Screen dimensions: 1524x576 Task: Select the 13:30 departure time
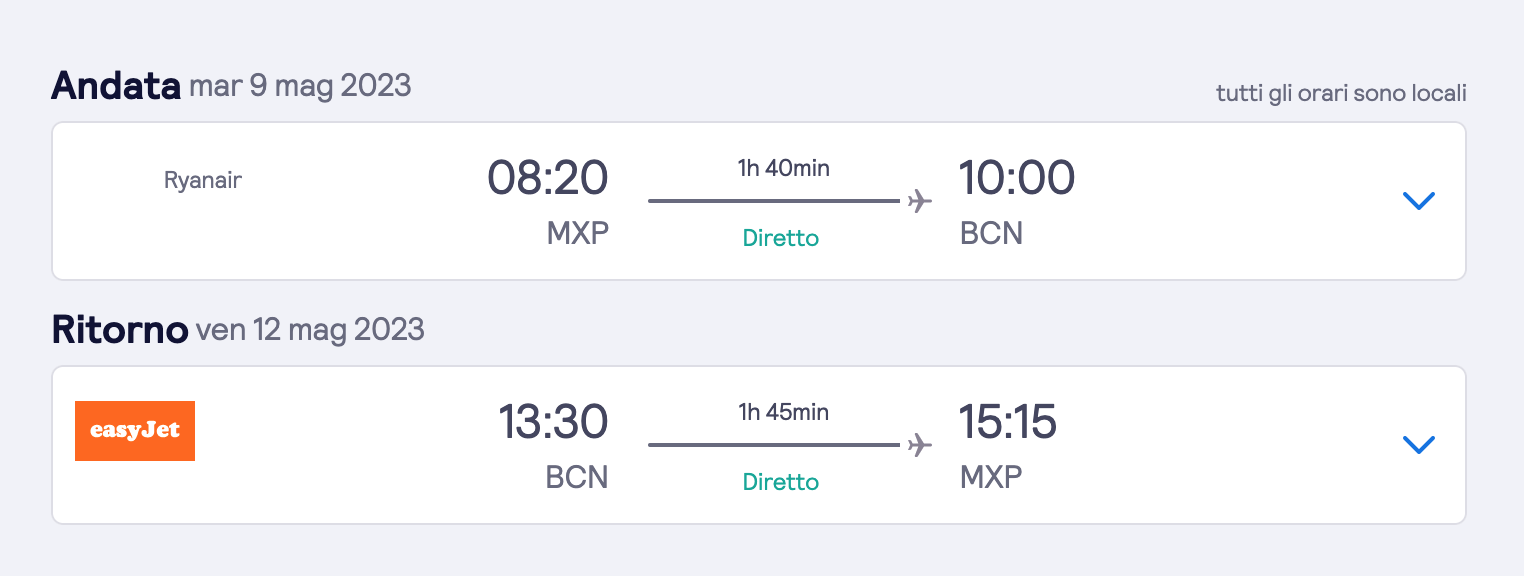(x=553, y=422)
